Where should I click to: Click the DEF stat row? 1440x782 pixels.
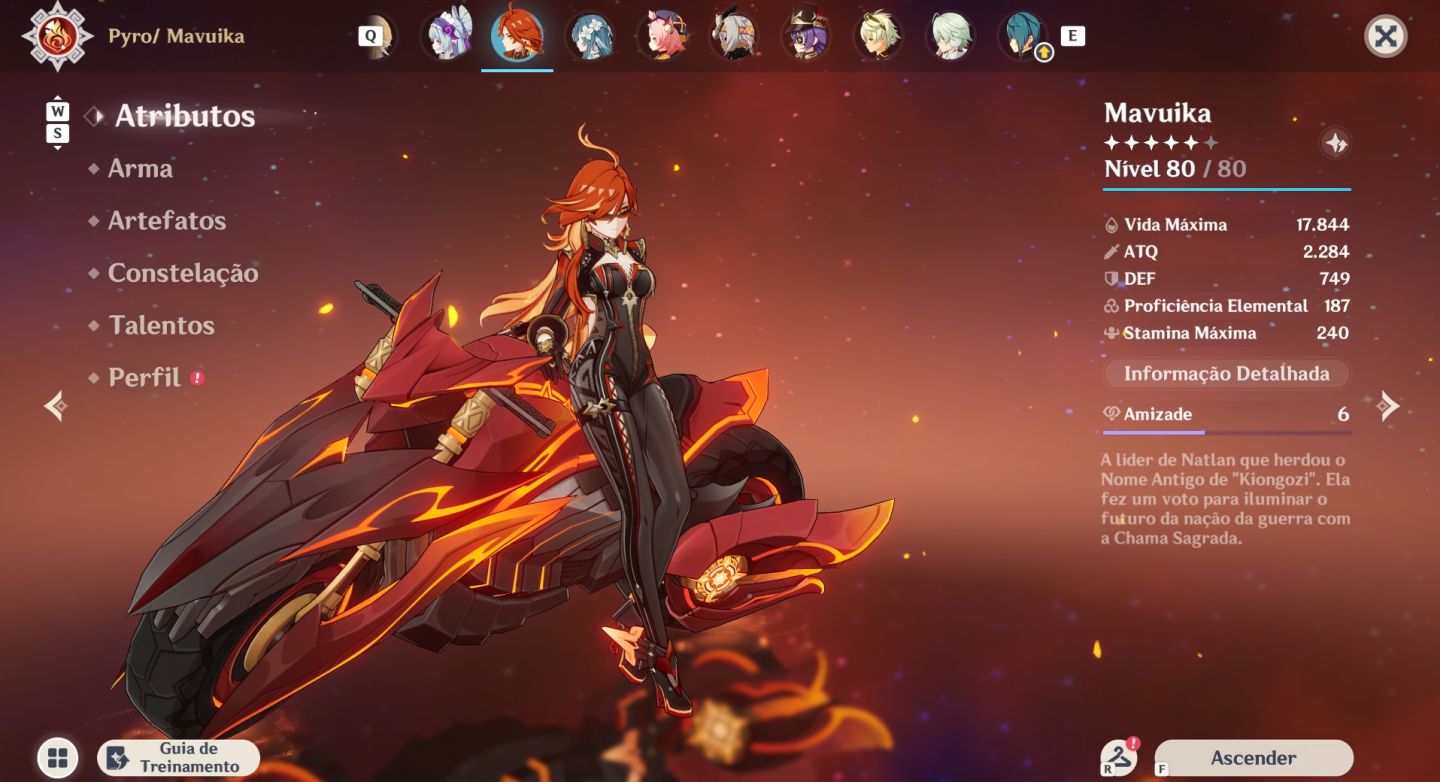[1227, 279]
